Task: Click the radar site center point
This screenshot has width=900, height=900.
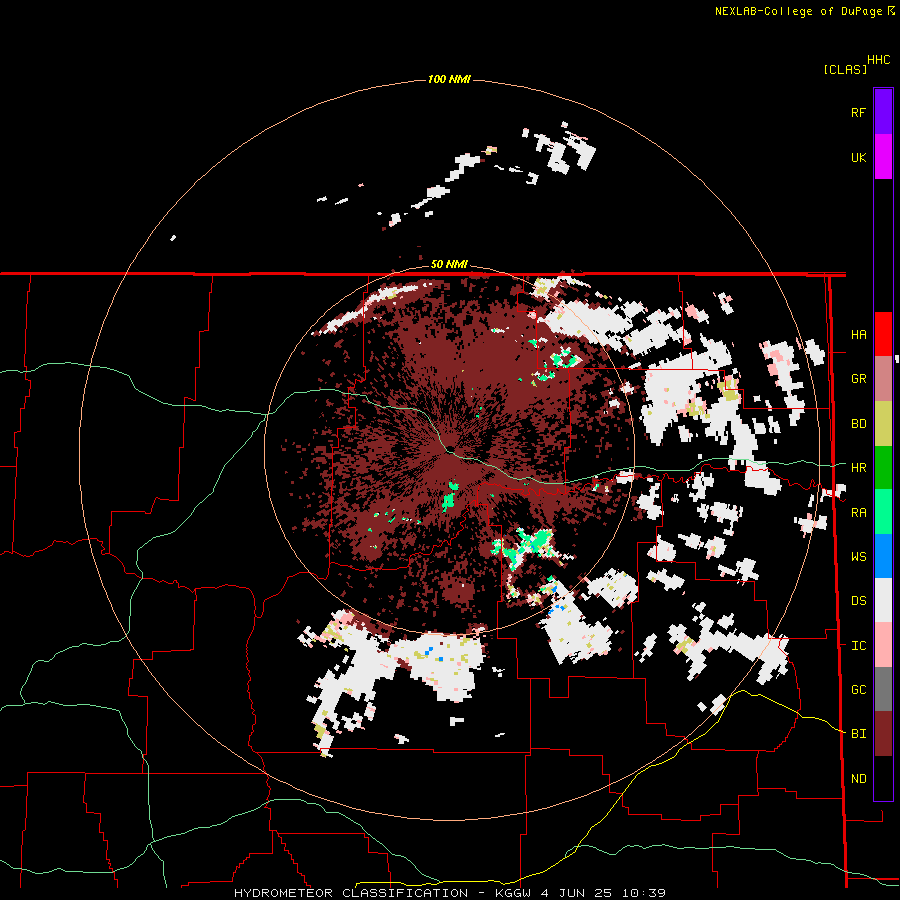Action: coord(451,449)
